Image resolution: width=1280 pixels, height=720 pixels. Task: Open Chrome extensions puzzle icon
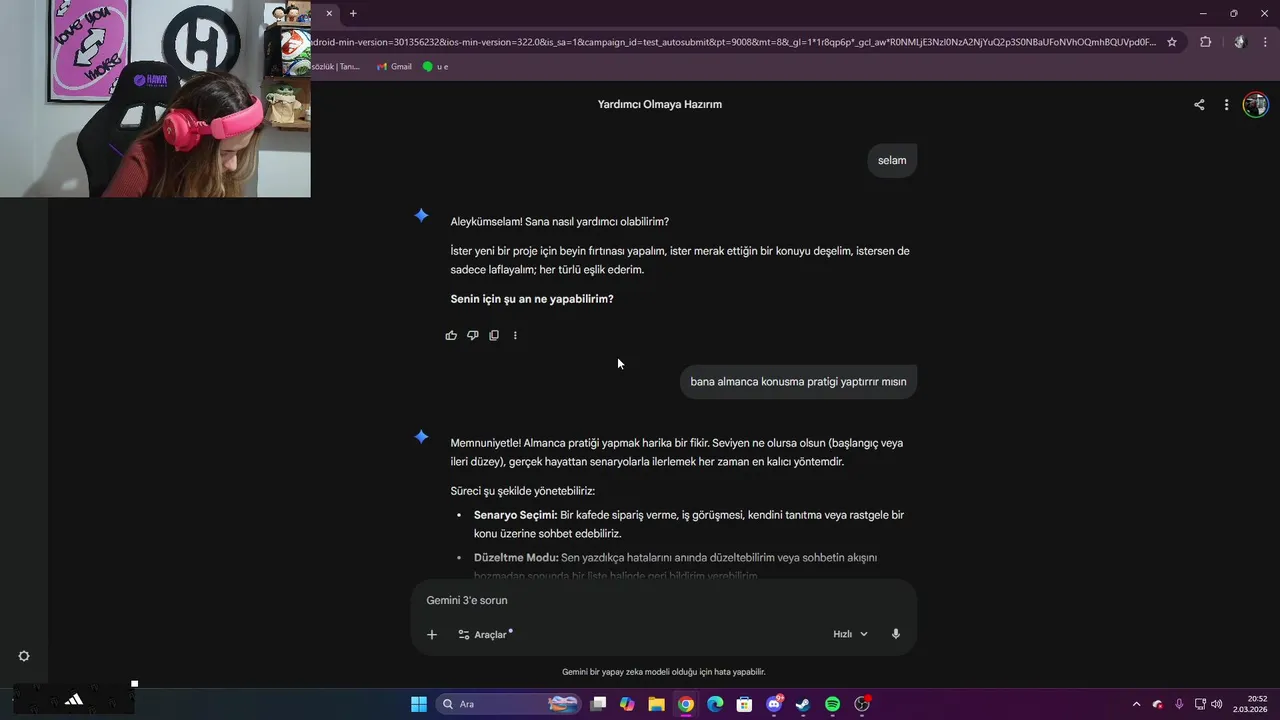1205,42
